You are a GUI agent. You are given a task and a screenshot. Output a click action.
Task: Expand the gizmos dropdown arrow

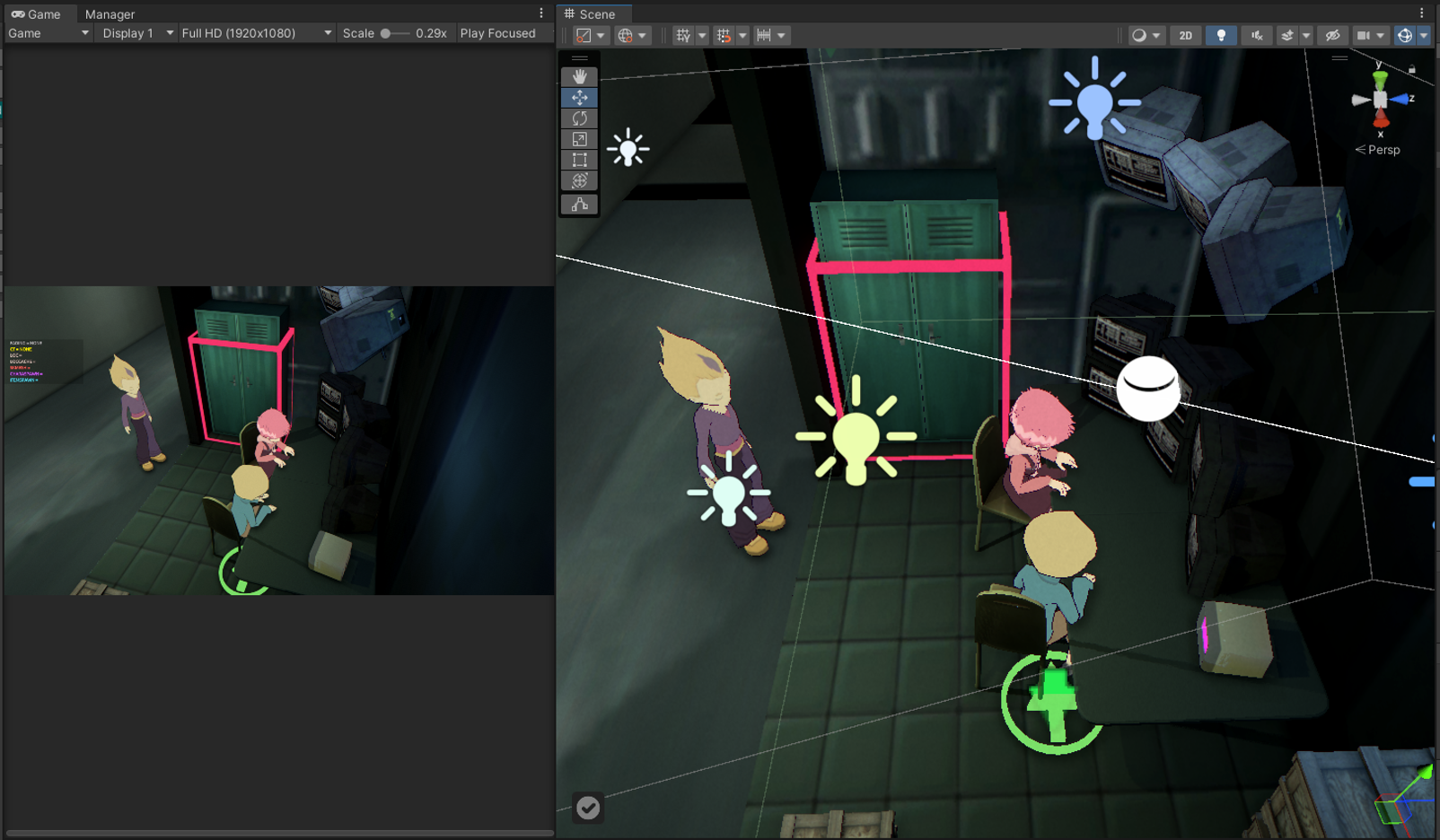pos(1424,35)
